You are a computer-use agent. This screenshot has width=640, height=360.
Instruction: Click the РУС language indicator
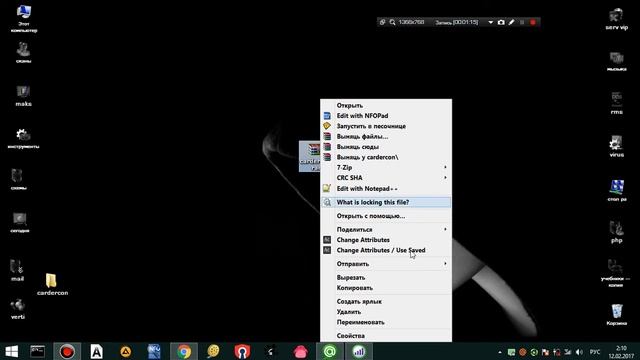click(x=595, y=352)
